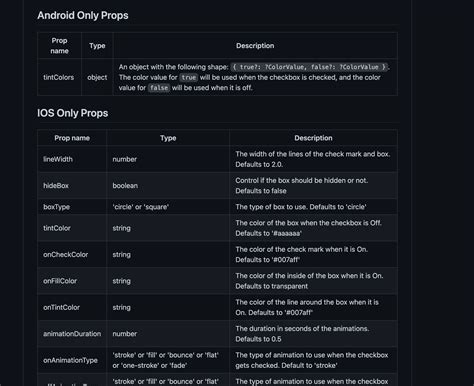The height and width of the screenshot is (386, 474).
Task: Click 'The color of the inside of the box' description
Action: (x=309, y=281)
